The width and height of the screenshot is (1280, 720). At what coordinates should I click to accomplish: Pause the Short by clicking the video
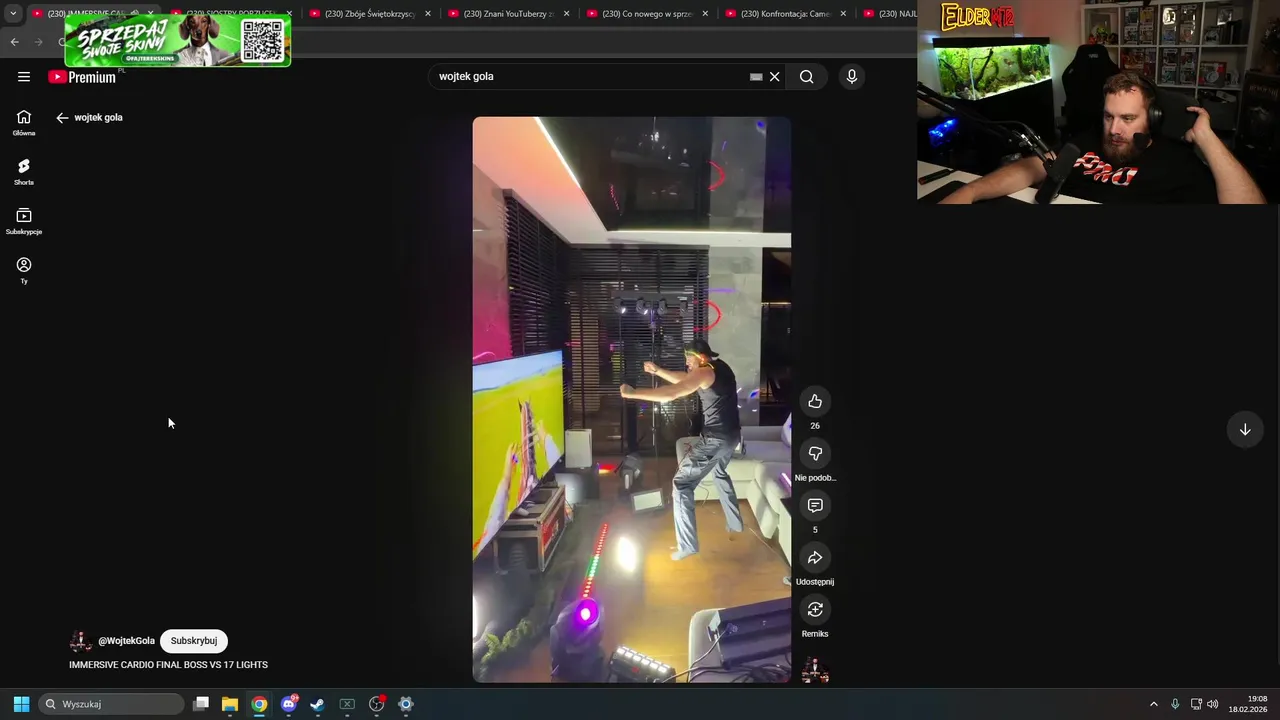coord(632,400)
